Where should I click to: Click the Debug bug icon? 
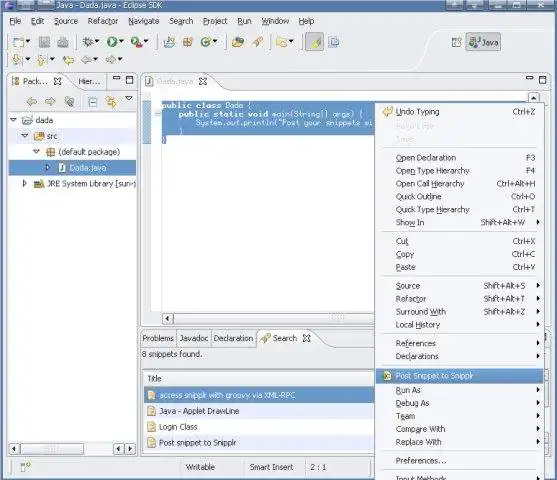[x=87, y=42]
